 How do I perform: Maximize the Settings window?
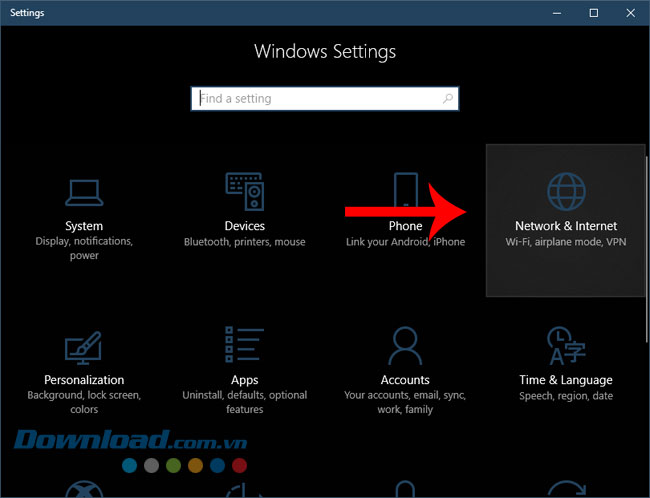(593, 13)
